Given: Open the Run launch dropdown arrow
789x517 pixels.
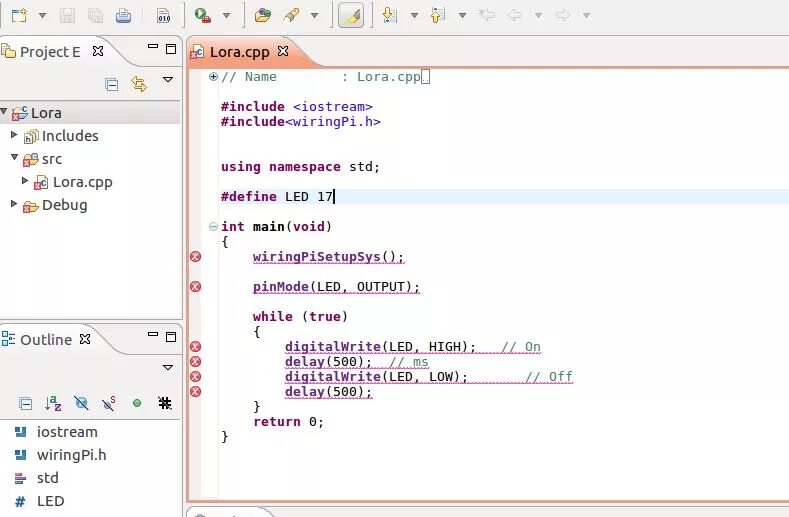Looking at the screenshot, I should click(x=226, y=16).
